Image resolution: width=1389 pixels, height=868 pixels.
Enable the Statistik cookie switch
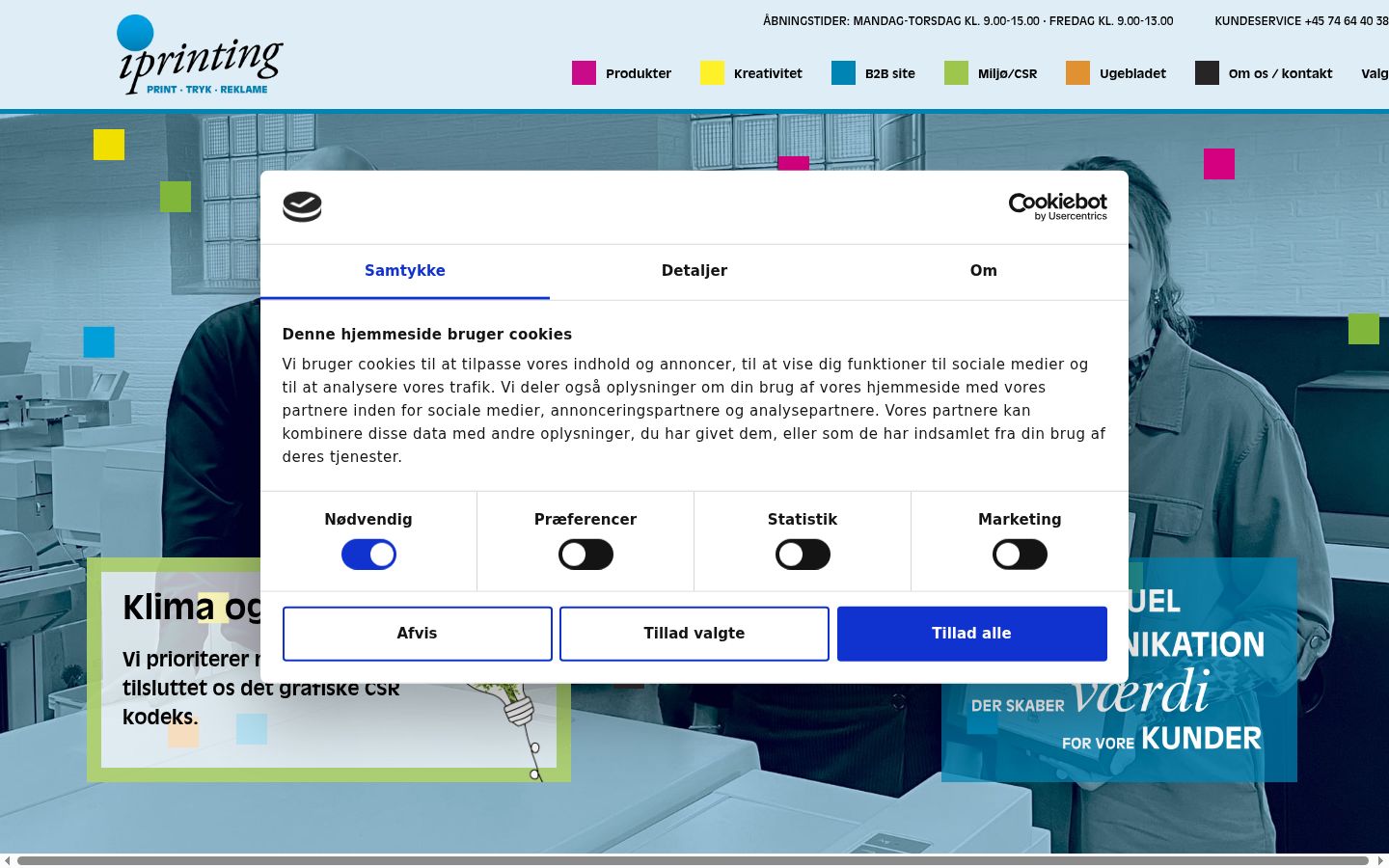(x=803, y=555)
